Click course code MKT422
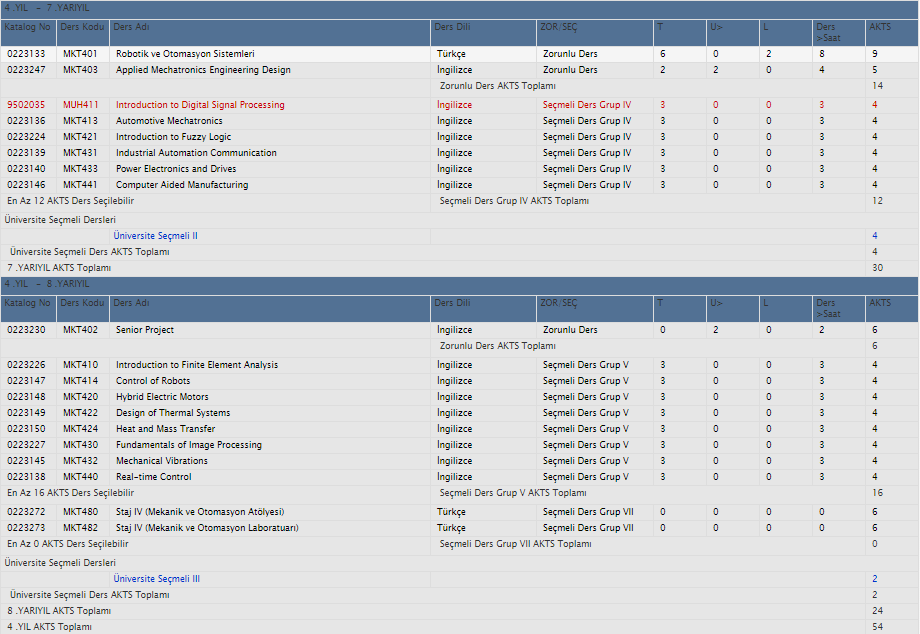 [x=80, y=413]
